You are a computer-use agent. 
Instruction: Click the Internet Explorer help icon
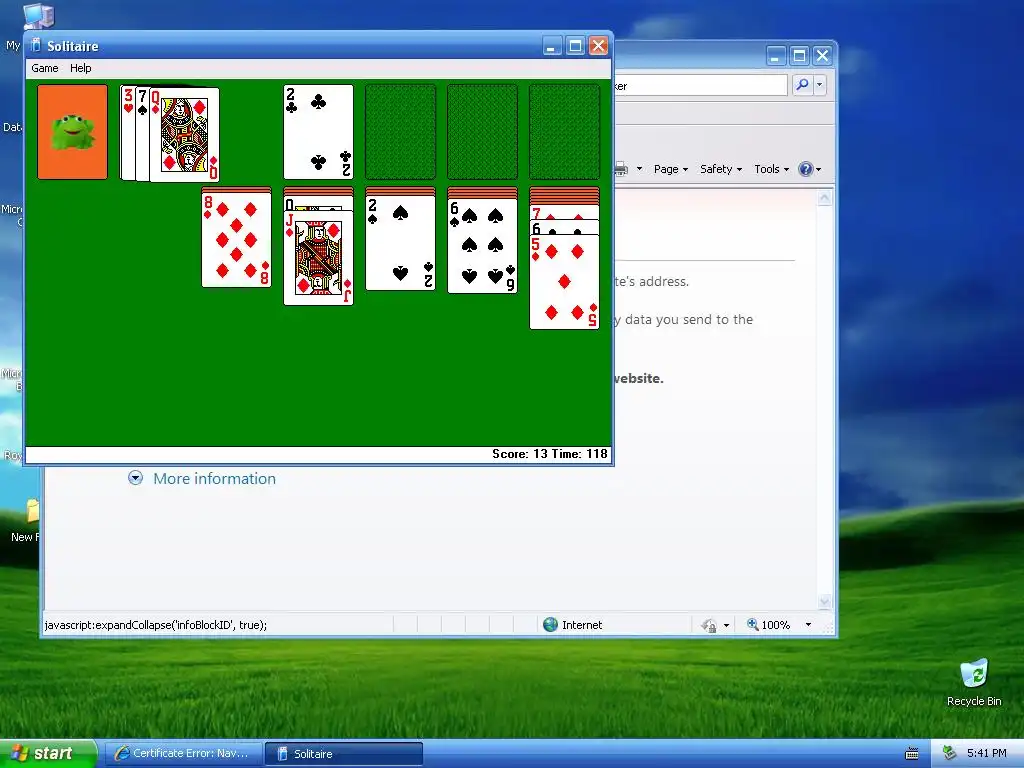(x=806, y=169)
